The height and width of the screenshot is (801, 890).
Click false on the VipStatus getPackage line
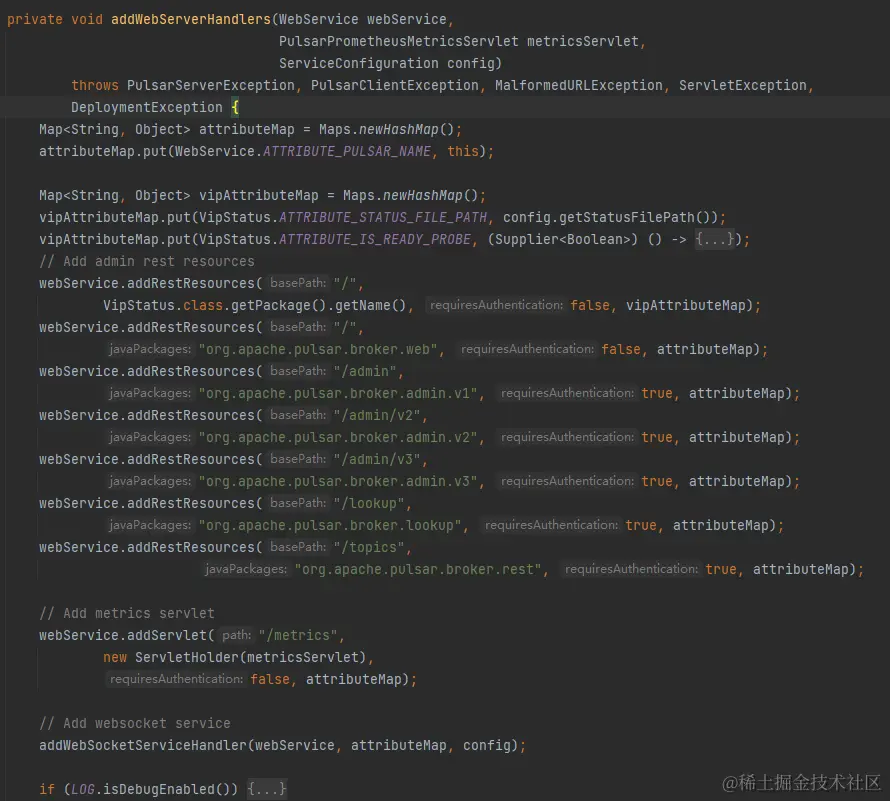[x=590, y=305]
